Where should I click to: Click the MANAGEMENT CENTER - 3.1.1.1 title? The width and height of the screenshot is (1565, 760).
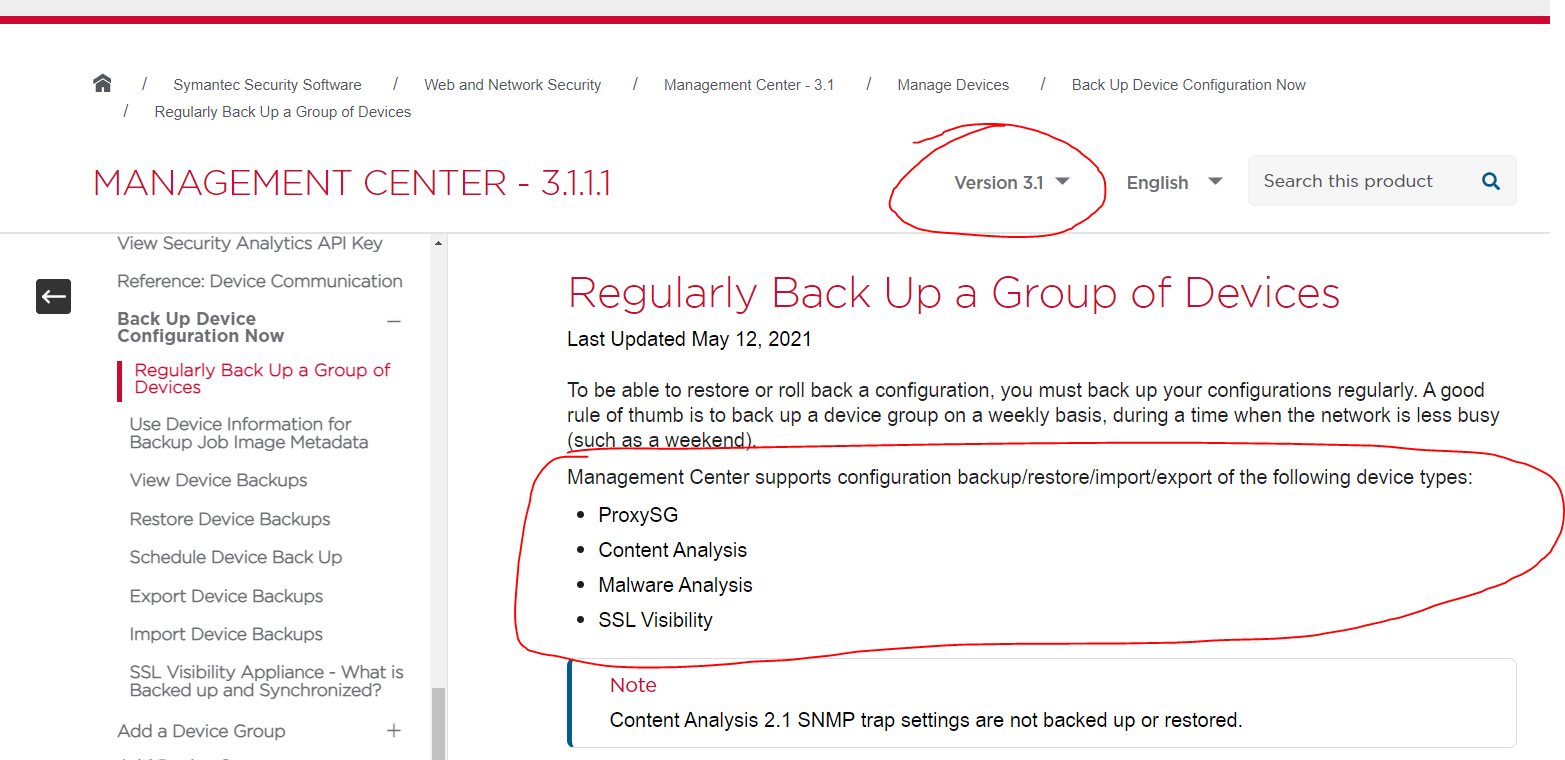(352, 183)
